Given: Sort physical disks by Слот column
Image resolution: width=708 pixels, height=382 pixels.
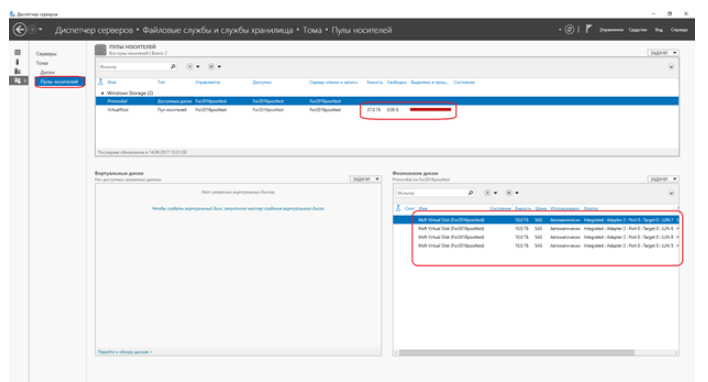Looking at the screenshot, I should 410,209.
